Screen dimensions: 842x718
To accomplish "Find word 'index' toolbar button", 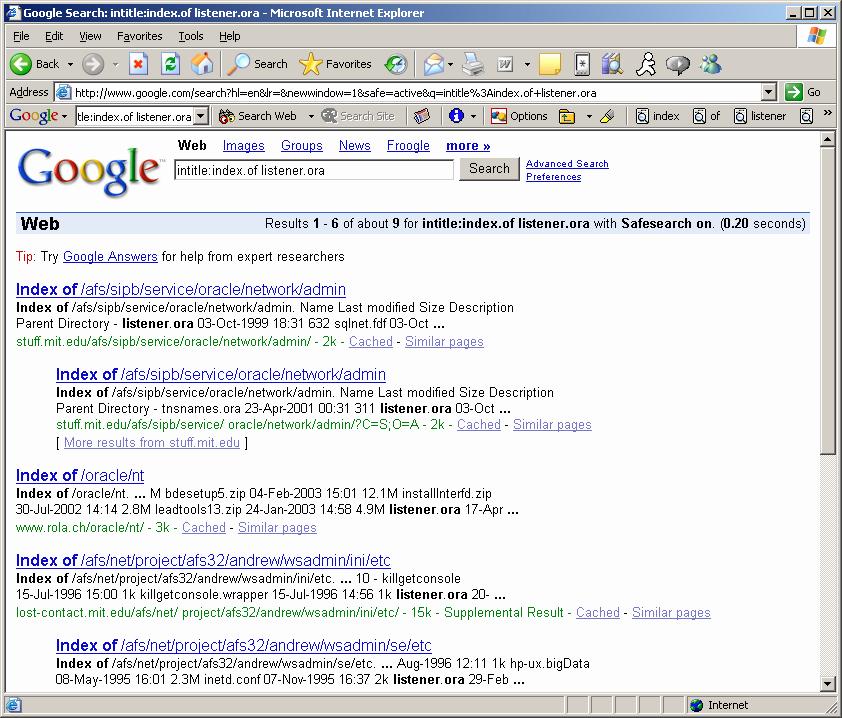I will [x=657, y=115].
